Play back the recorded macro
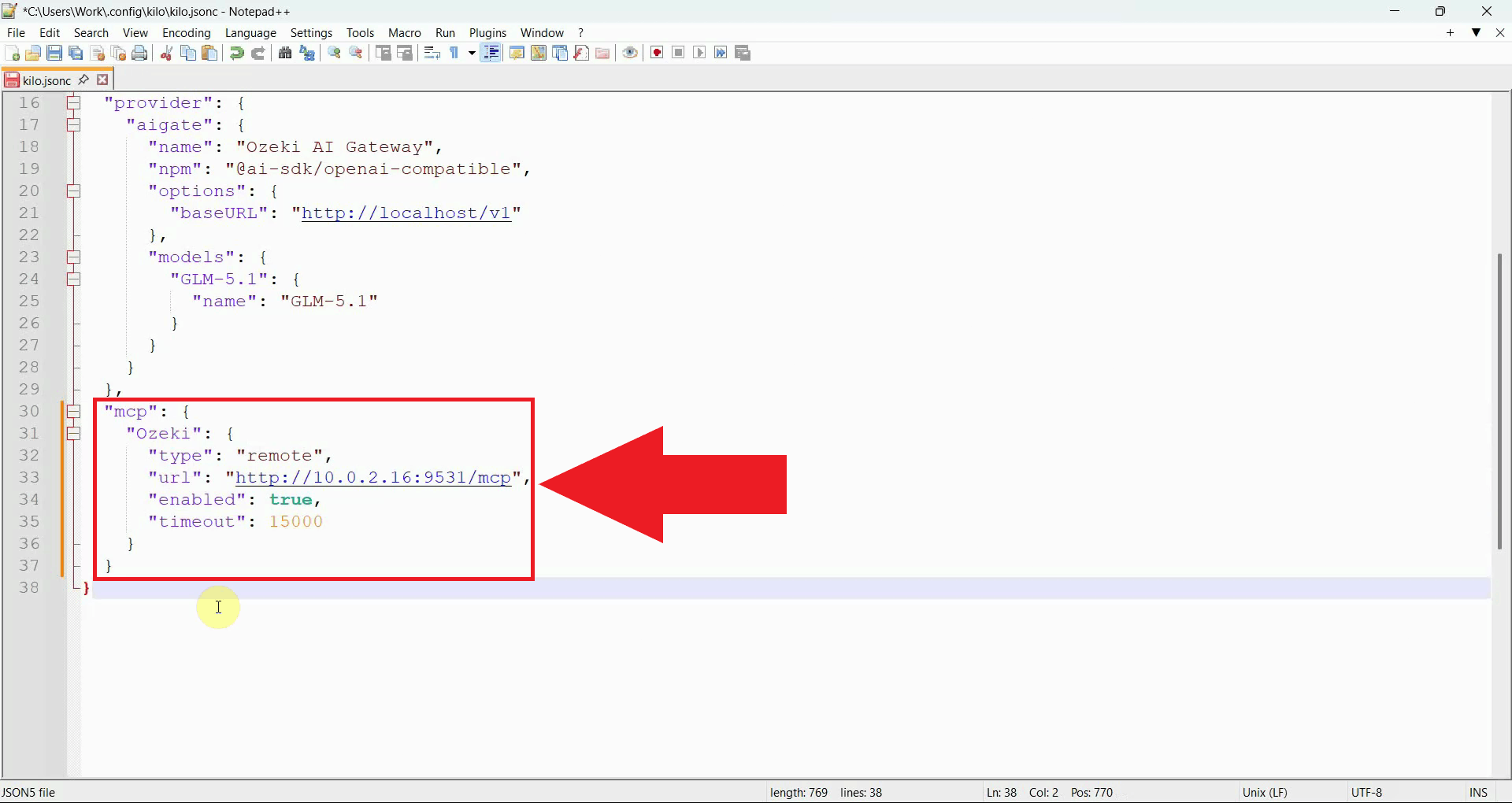 click(x=699, y=53)
